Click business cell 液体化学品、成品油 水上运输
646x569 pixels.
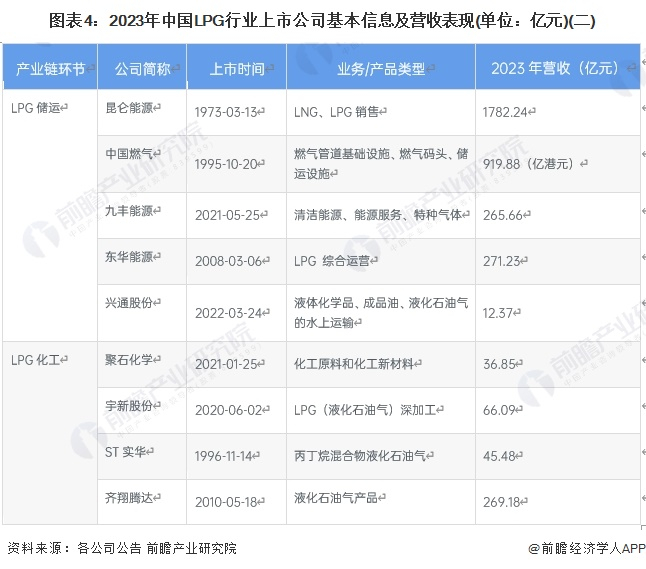[x=381, y=313]
